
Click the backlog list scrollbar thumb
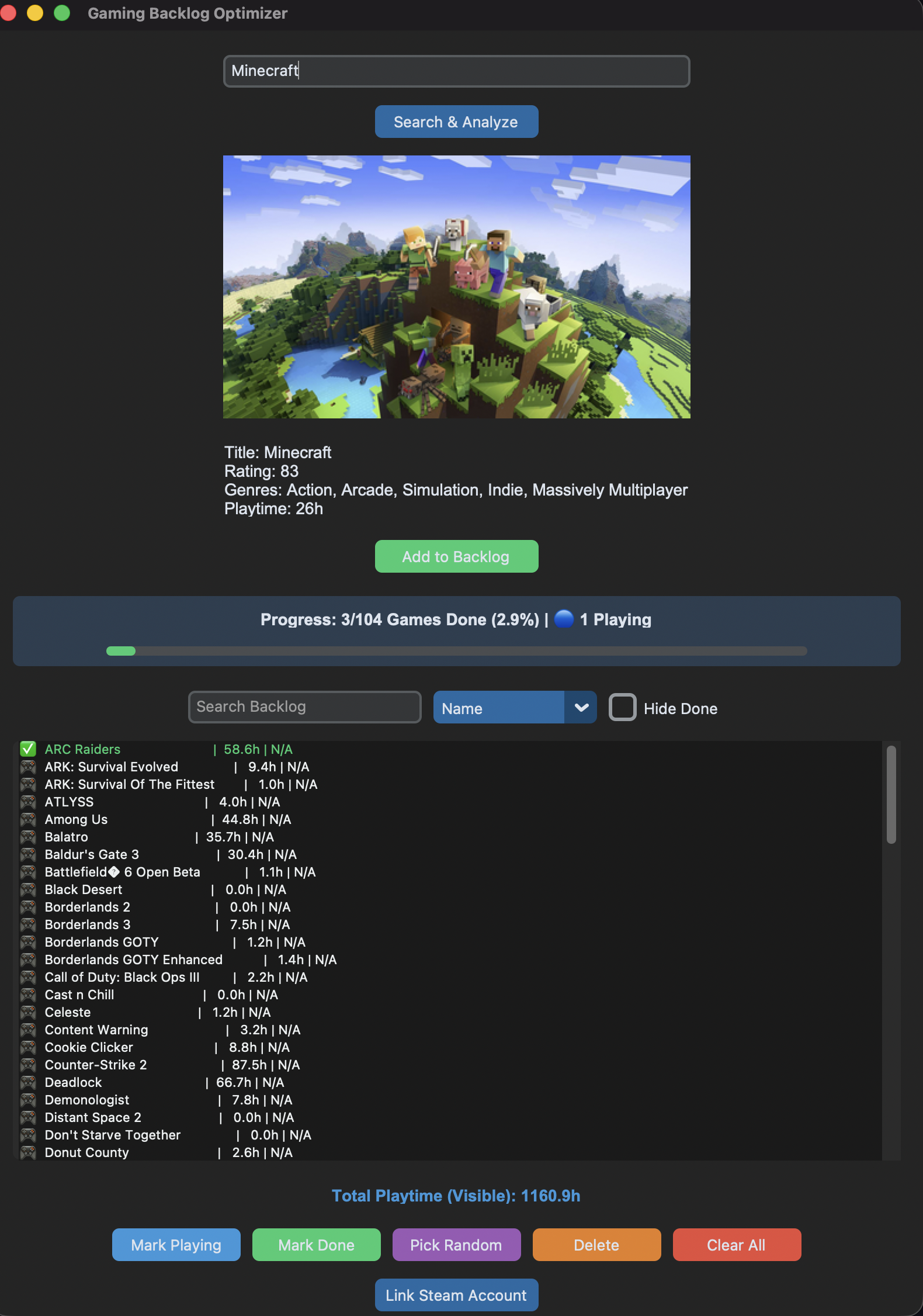coord(891,795)
